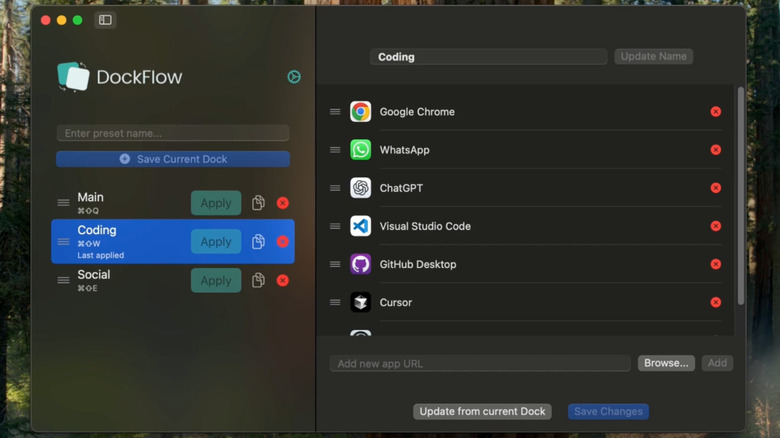Click the Cursor app icon
The height and width of the screenshot is (438, 780).
coord(361,303)
